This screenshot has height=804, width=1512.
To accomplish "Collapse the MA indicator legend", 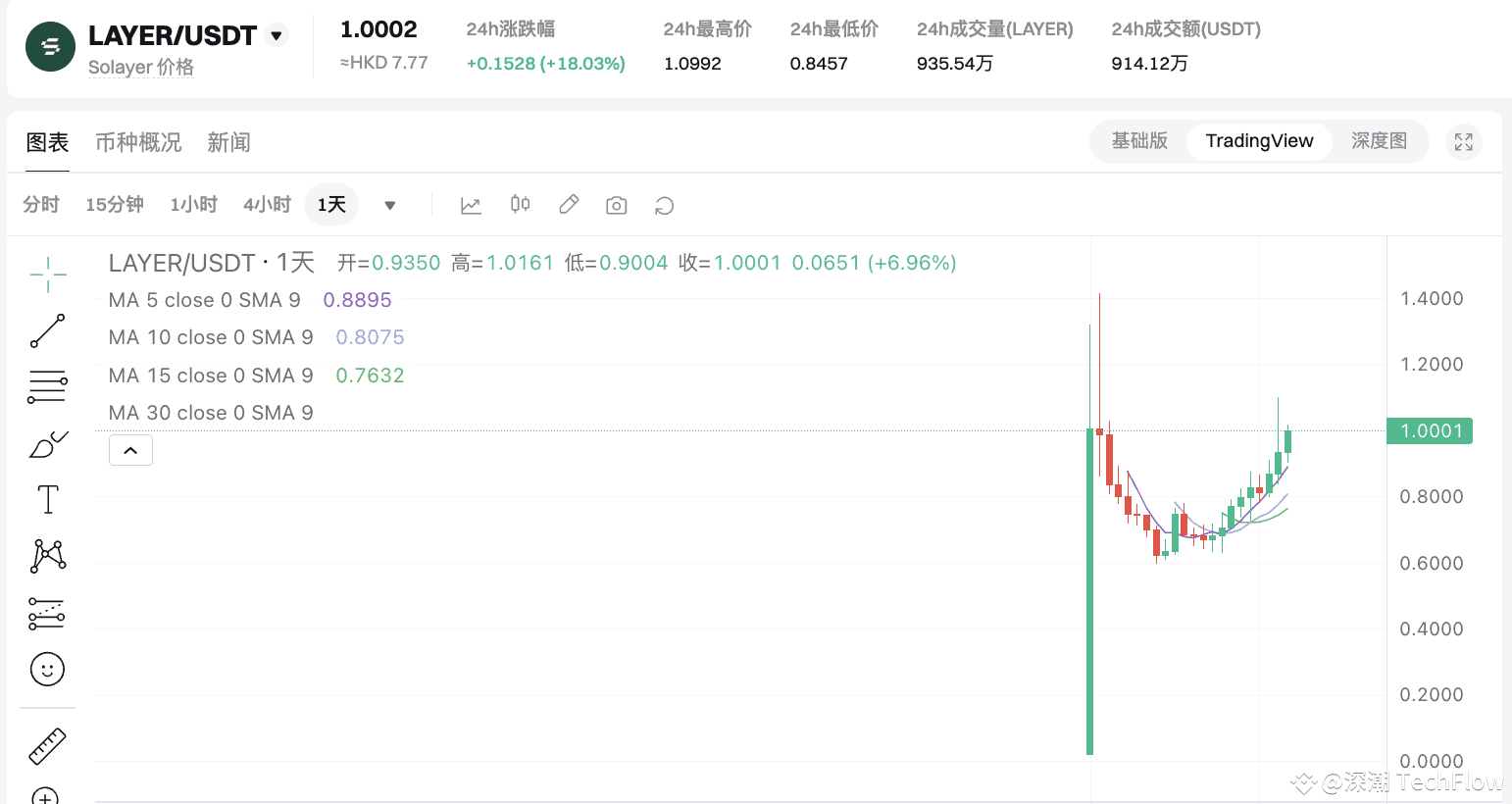I will click(x=130, y=449).
